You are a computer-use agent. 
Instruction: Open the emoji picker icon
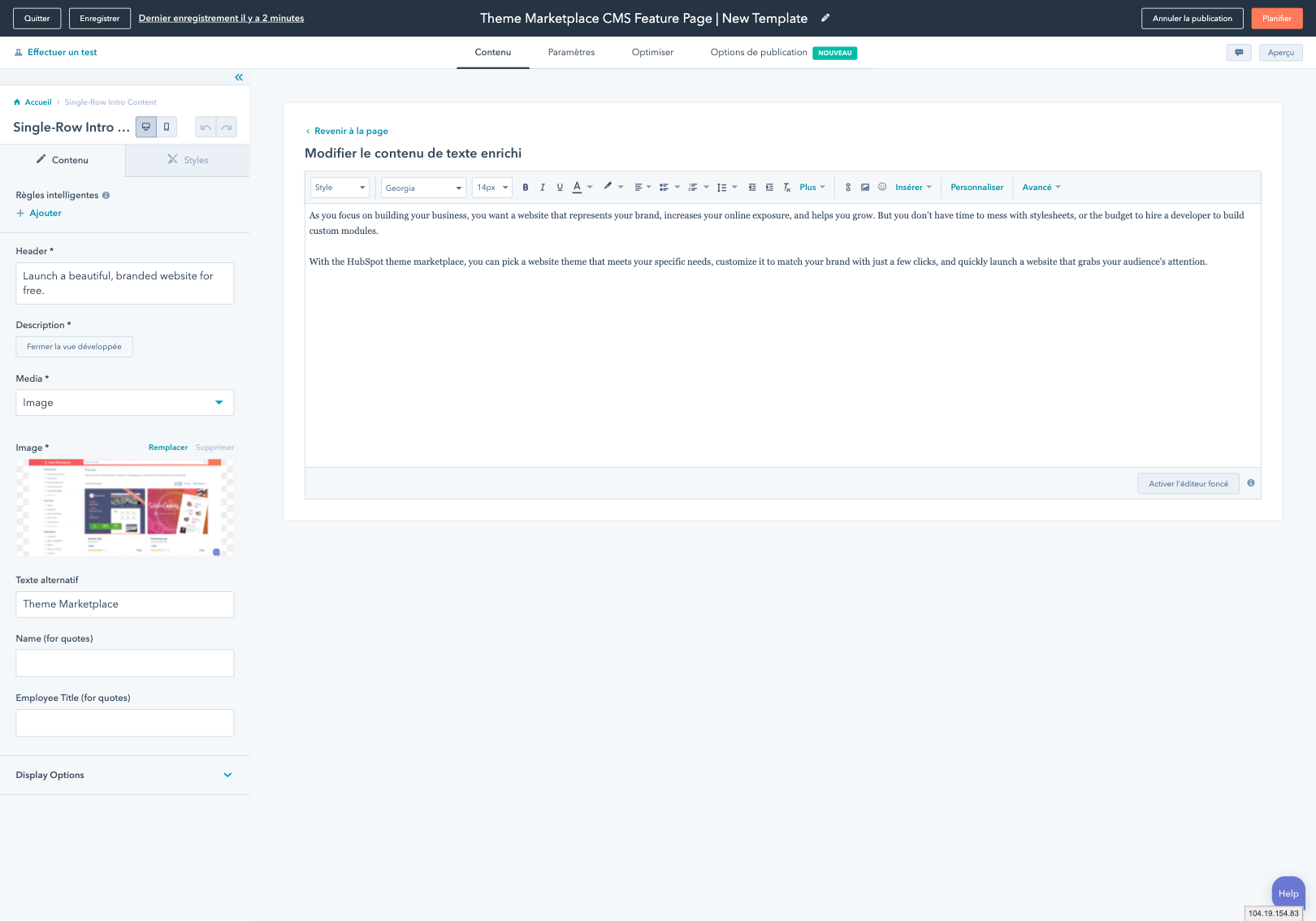pyautogui.click(x=882, y=188)
